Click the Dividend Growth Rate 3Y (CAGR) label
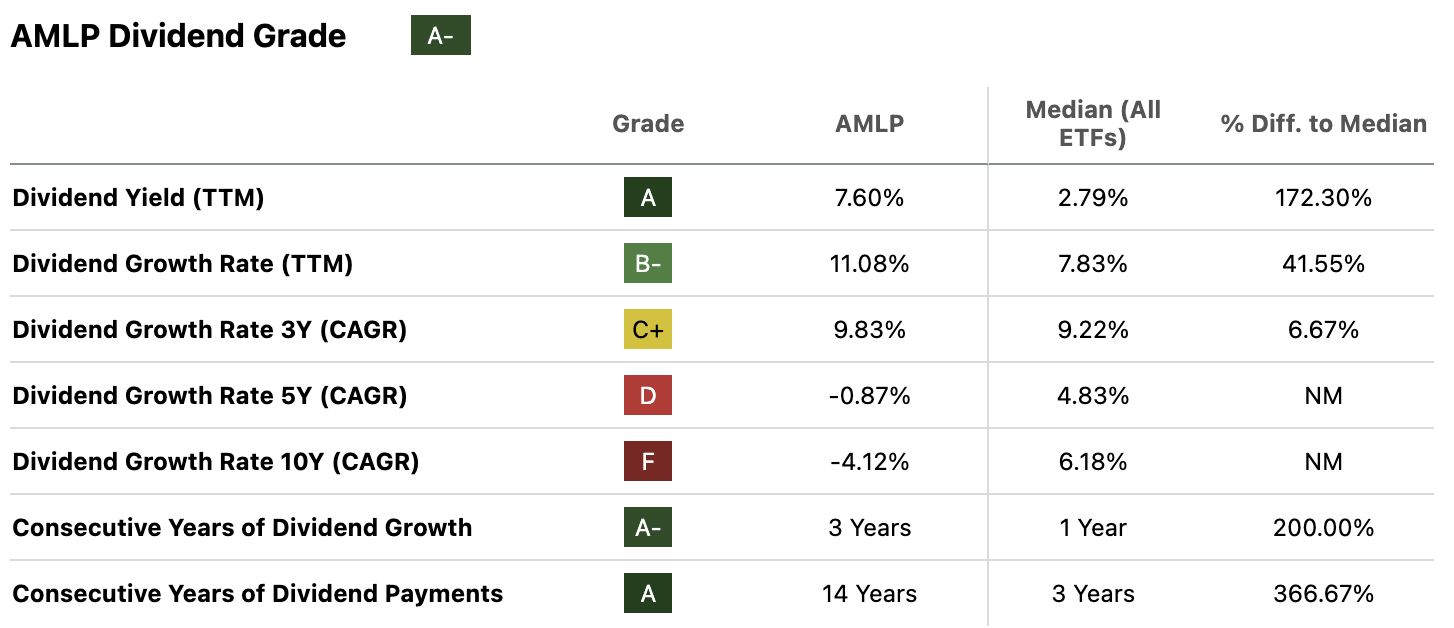Viewport: 1454px width, 628px height. [209, 330]
